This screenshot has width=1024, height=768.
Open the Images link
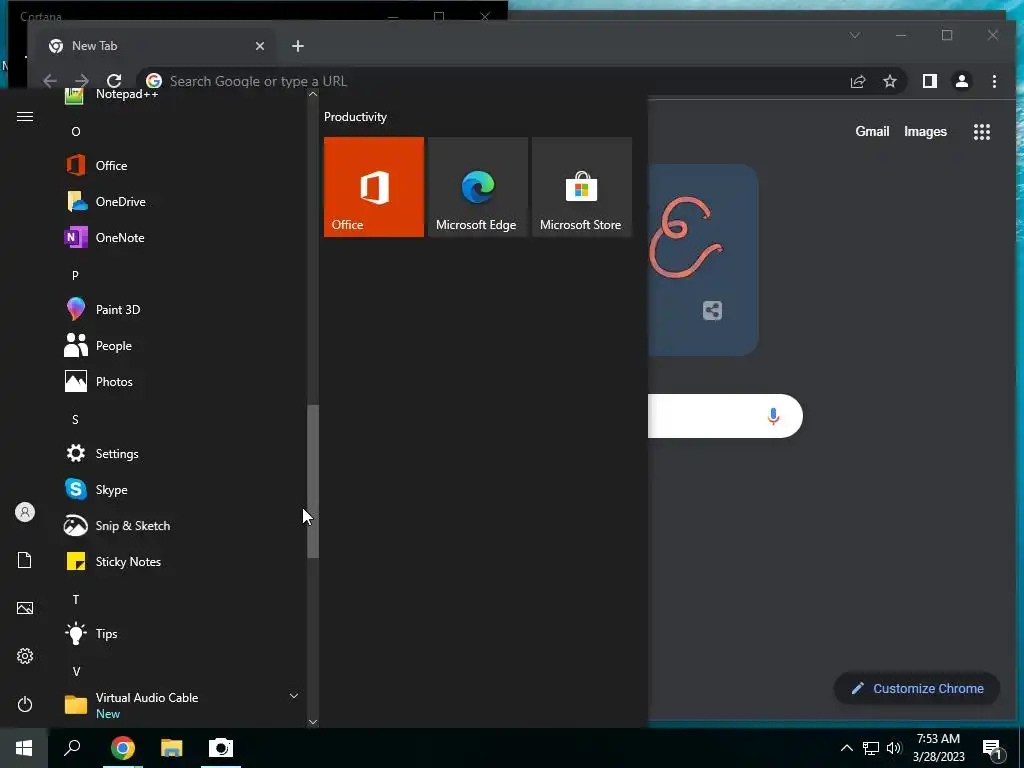tap(925, 131)
